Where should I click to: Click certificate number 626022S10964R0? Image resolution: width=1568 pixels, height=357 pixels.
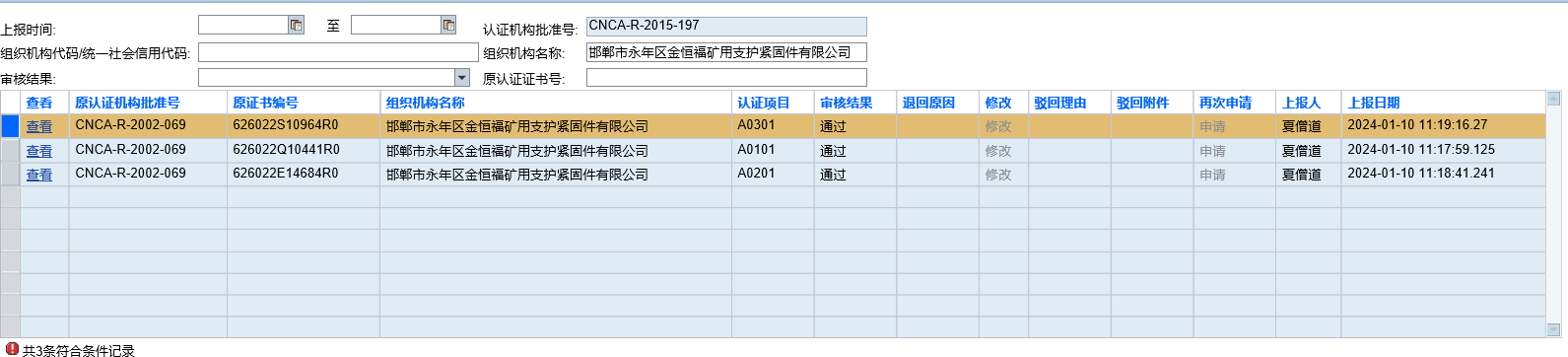tap(286, 125)
